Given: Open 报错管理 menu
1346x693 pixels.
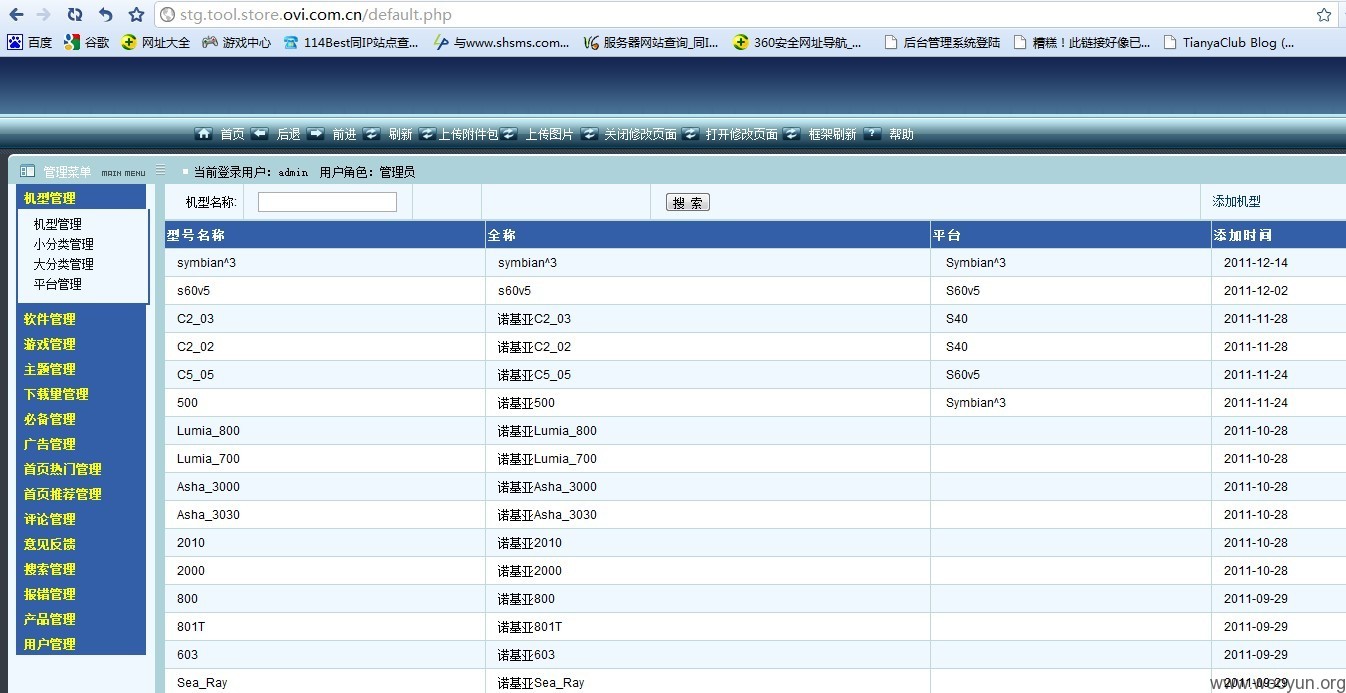Looking at the screenshot, I should click(x=82, y=594).
